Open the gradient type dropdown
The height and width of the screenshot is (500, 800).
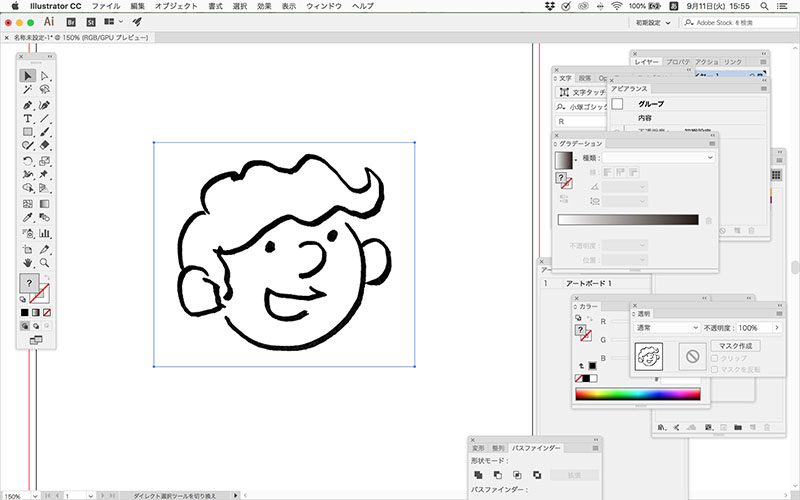pos(658,158)
